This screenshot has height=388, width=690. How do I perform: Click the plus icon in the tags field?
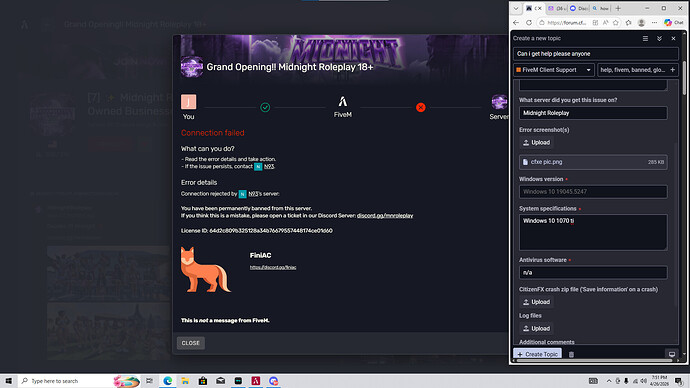tap(673, 70)
